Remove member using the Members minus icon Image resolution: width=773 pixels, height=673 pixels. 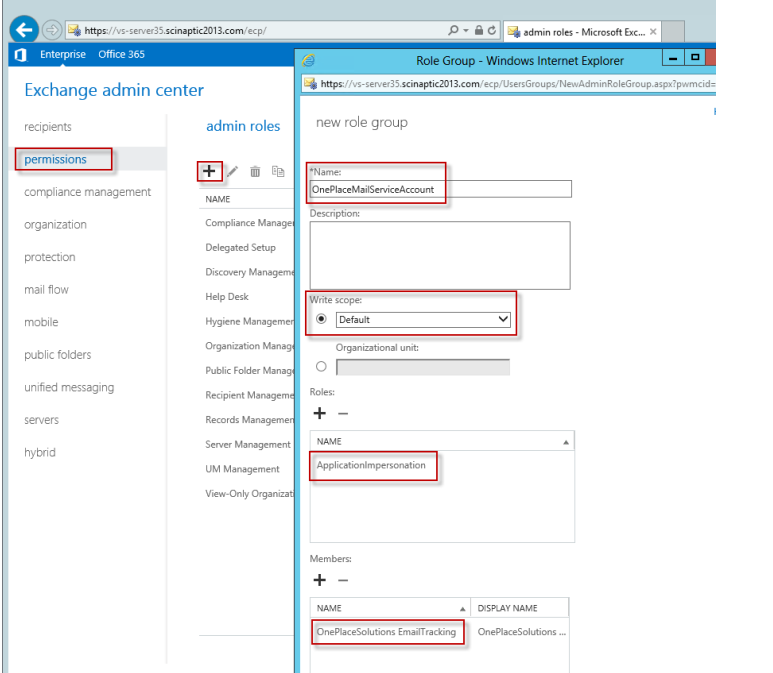click(x=342, y=579)
